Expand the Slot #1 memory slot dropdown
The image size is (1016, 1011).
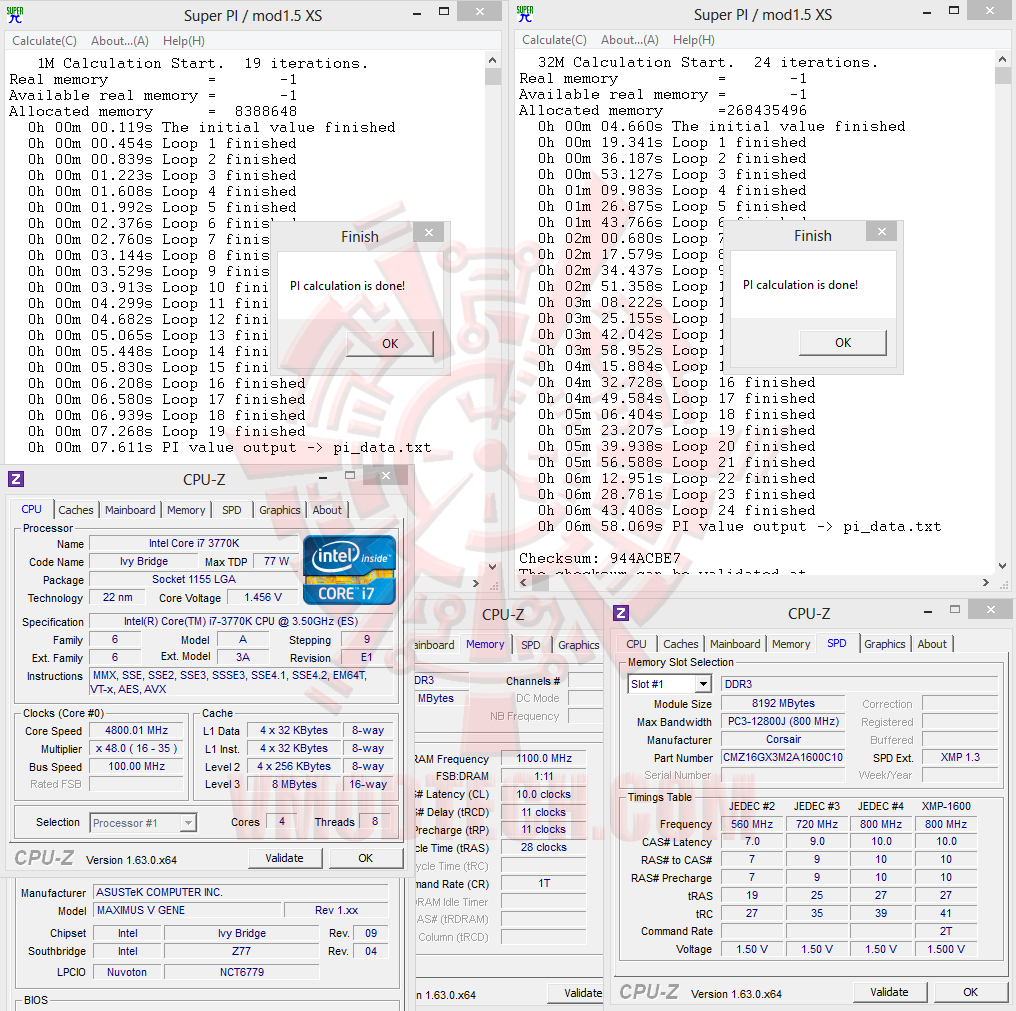[x=703, y=684]
